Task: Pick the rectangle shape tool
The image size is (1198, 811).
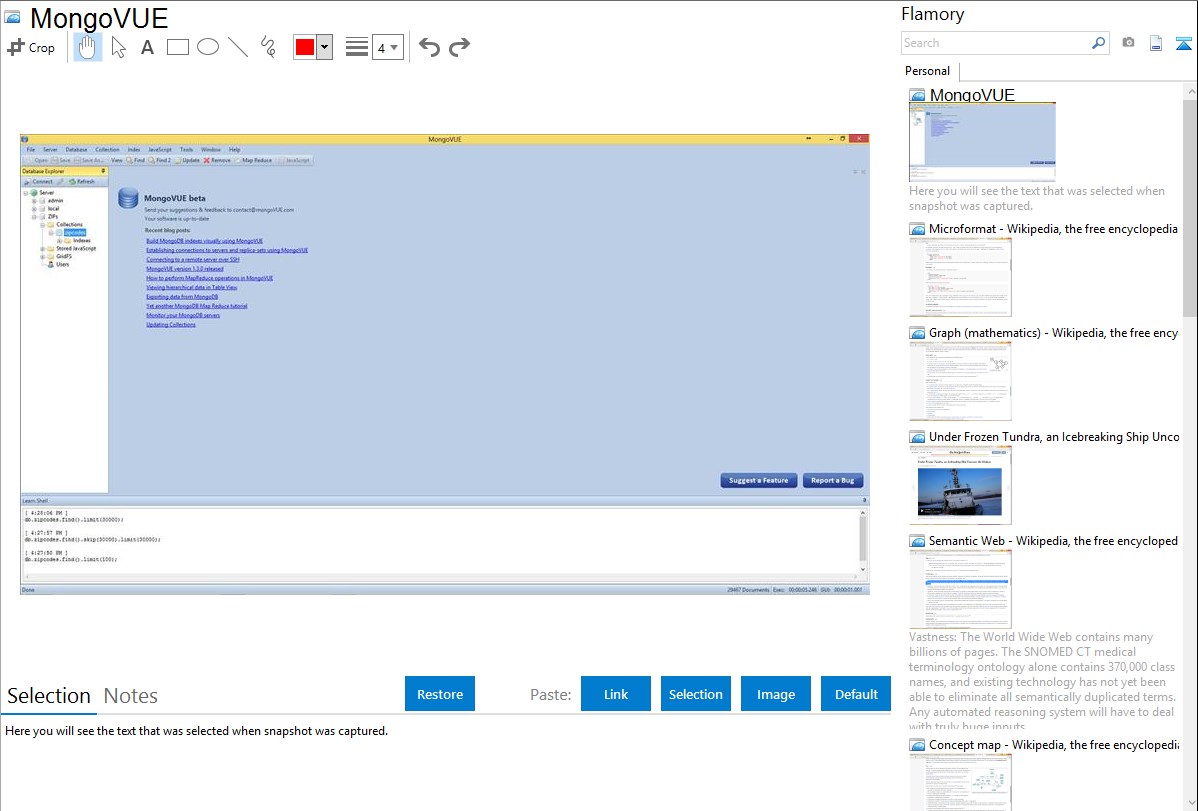Action: [177, 47]
